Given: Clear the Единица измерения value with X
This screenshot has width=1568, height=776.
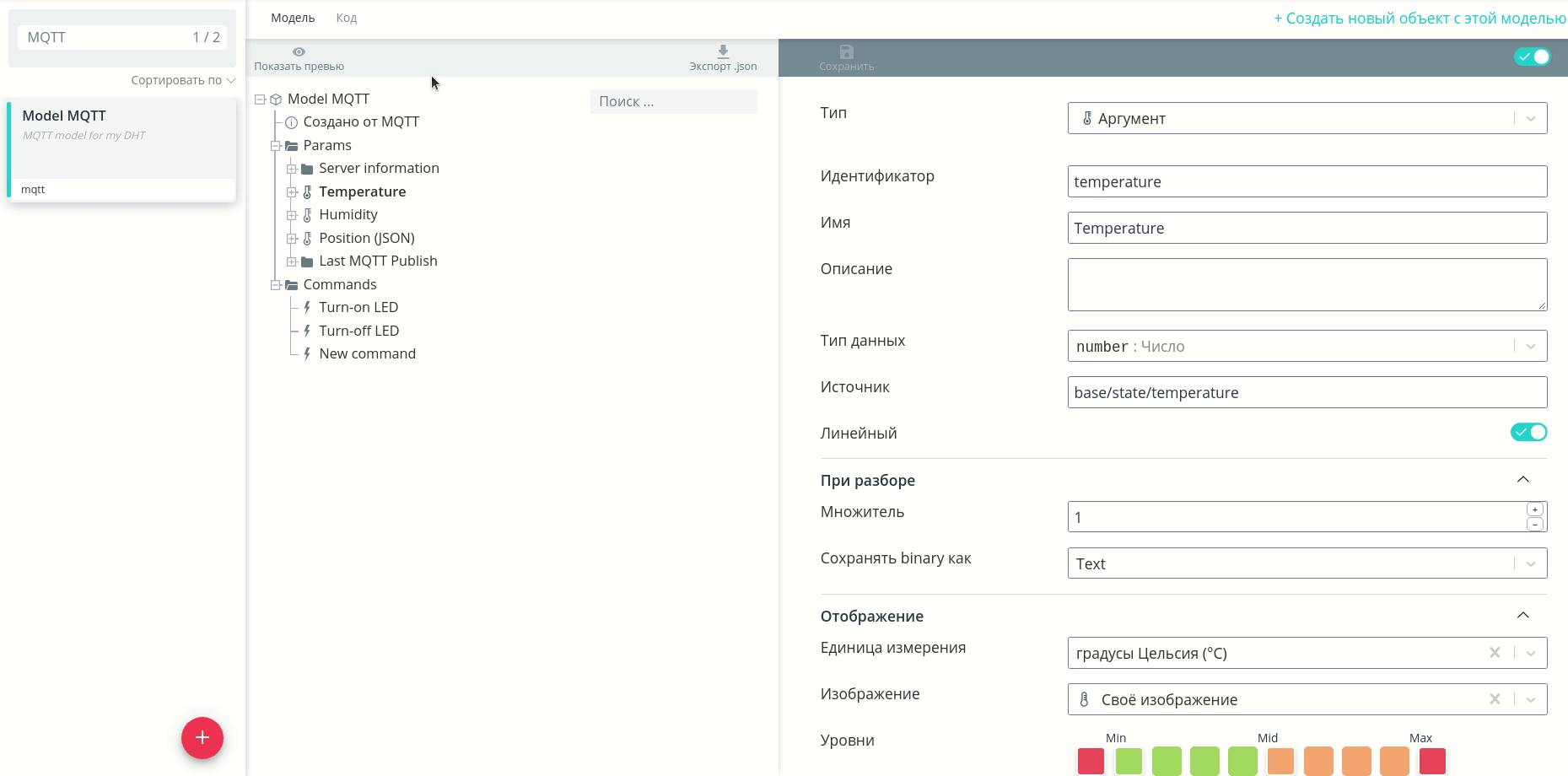Looking at the screenshot, I should click(x=1495, y=653).
